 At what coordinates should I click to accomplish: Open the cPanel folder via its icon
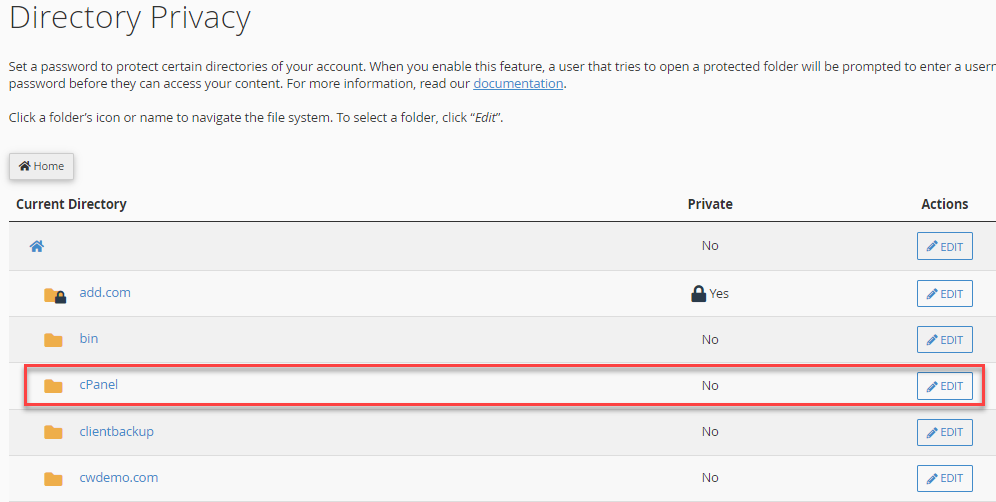54,386
